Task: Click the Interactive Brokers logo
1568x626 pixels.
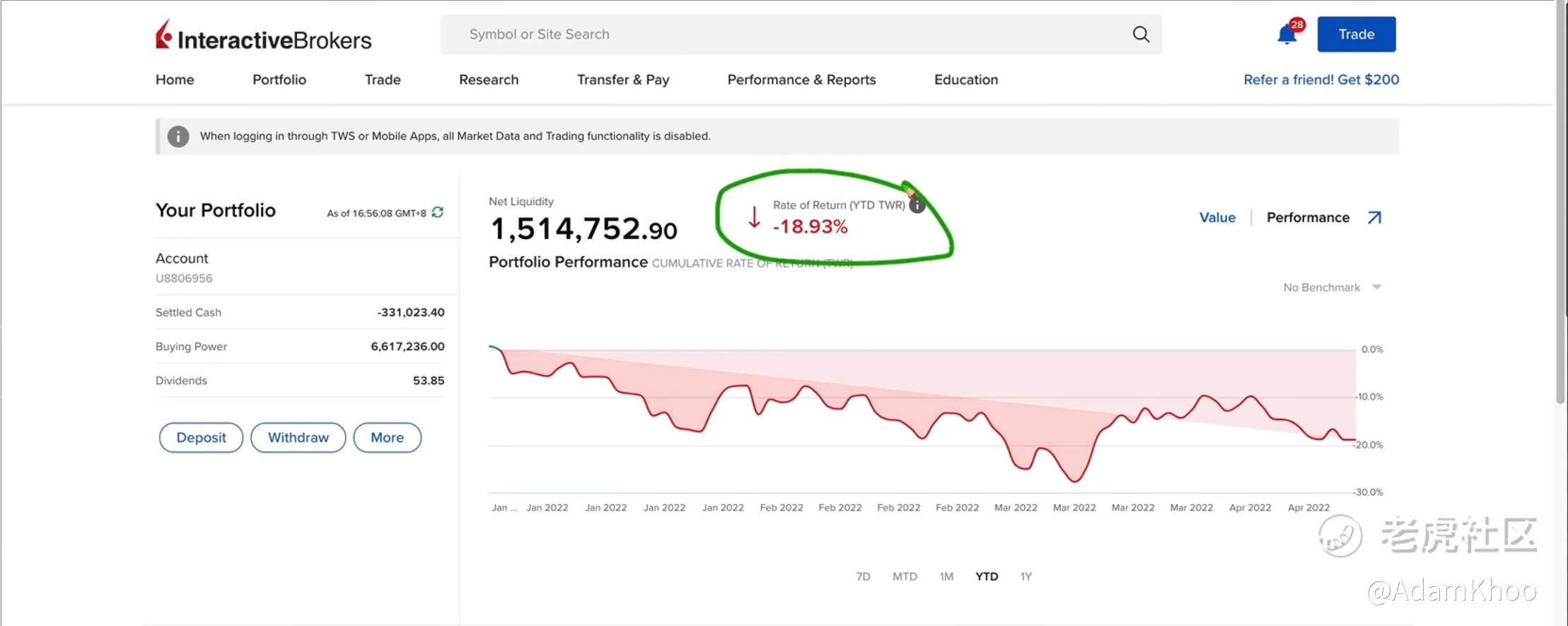Action: pyautogui.click(x=263, y=35)
